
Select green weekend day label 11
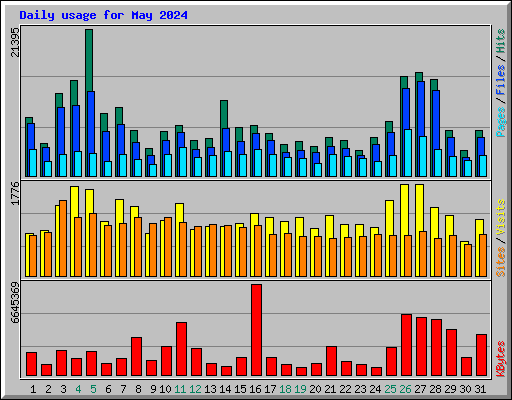coord(180,389)
